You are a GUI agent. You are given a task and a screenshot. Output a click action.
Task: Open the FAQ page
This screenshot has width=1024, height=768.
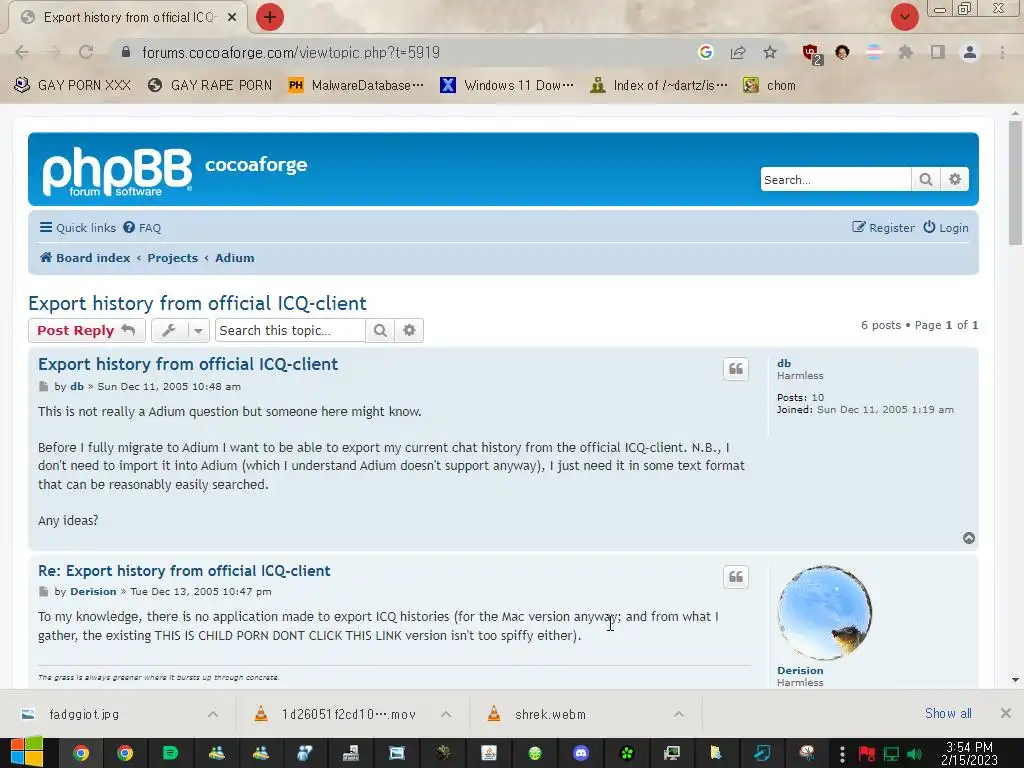[142, 228]
